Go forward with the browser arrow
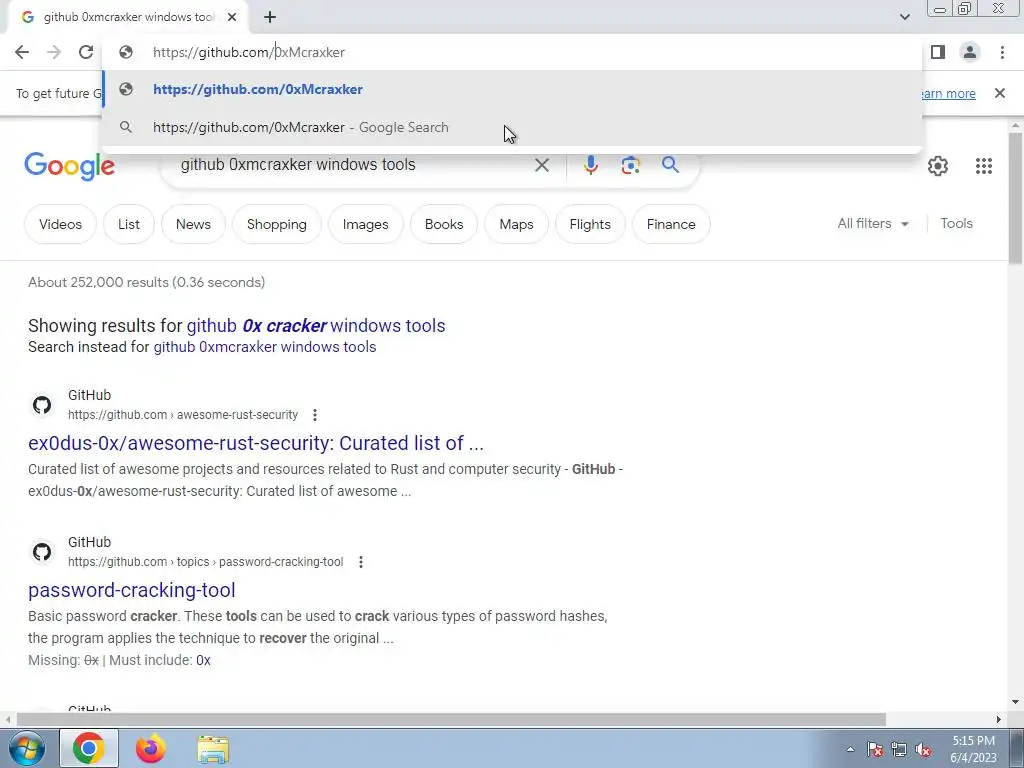This screenshot has width=1024, height=768. click(x=54, y=52)
